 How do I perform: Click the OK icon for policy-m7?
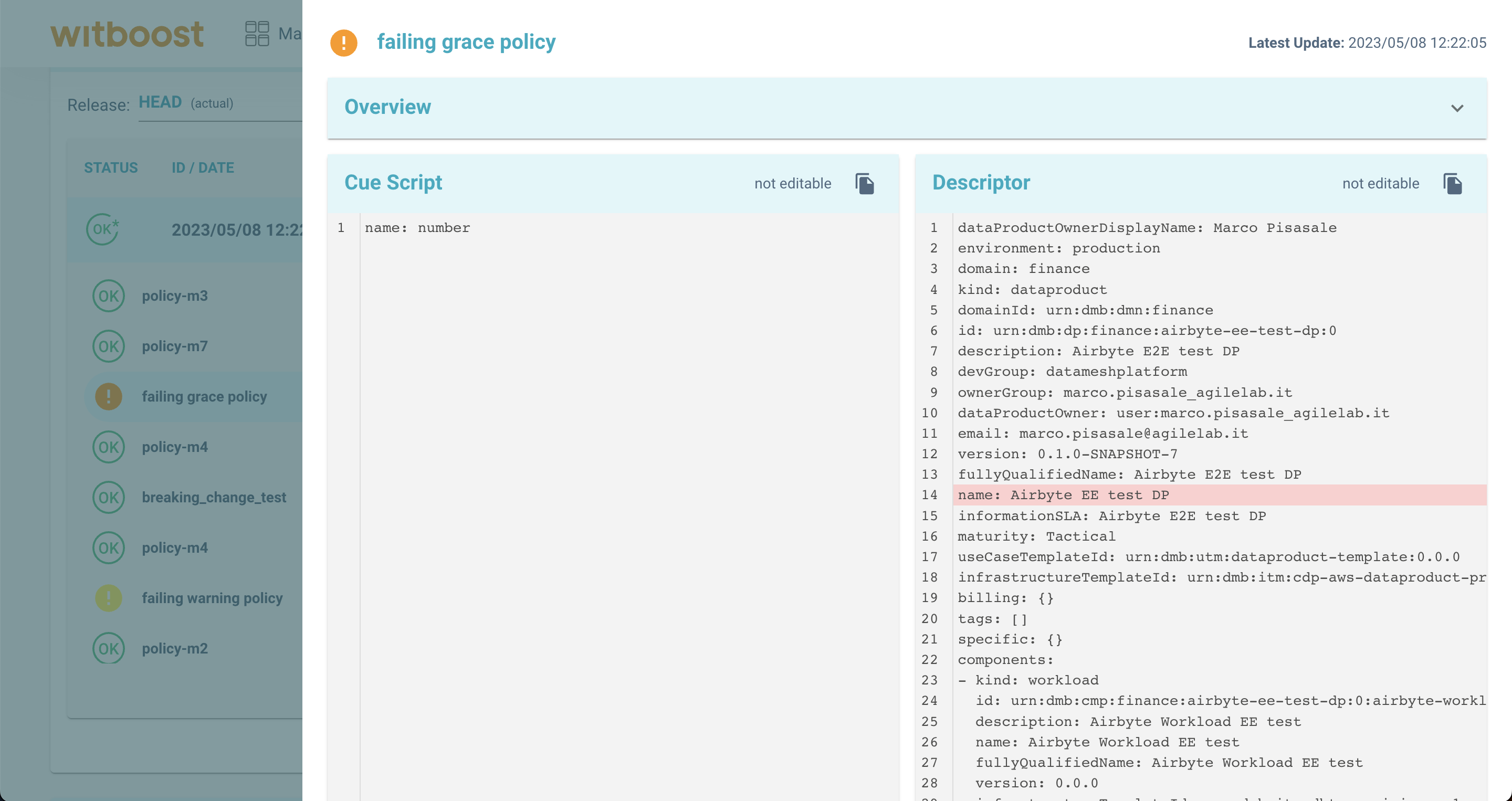[x=109, y=346]
